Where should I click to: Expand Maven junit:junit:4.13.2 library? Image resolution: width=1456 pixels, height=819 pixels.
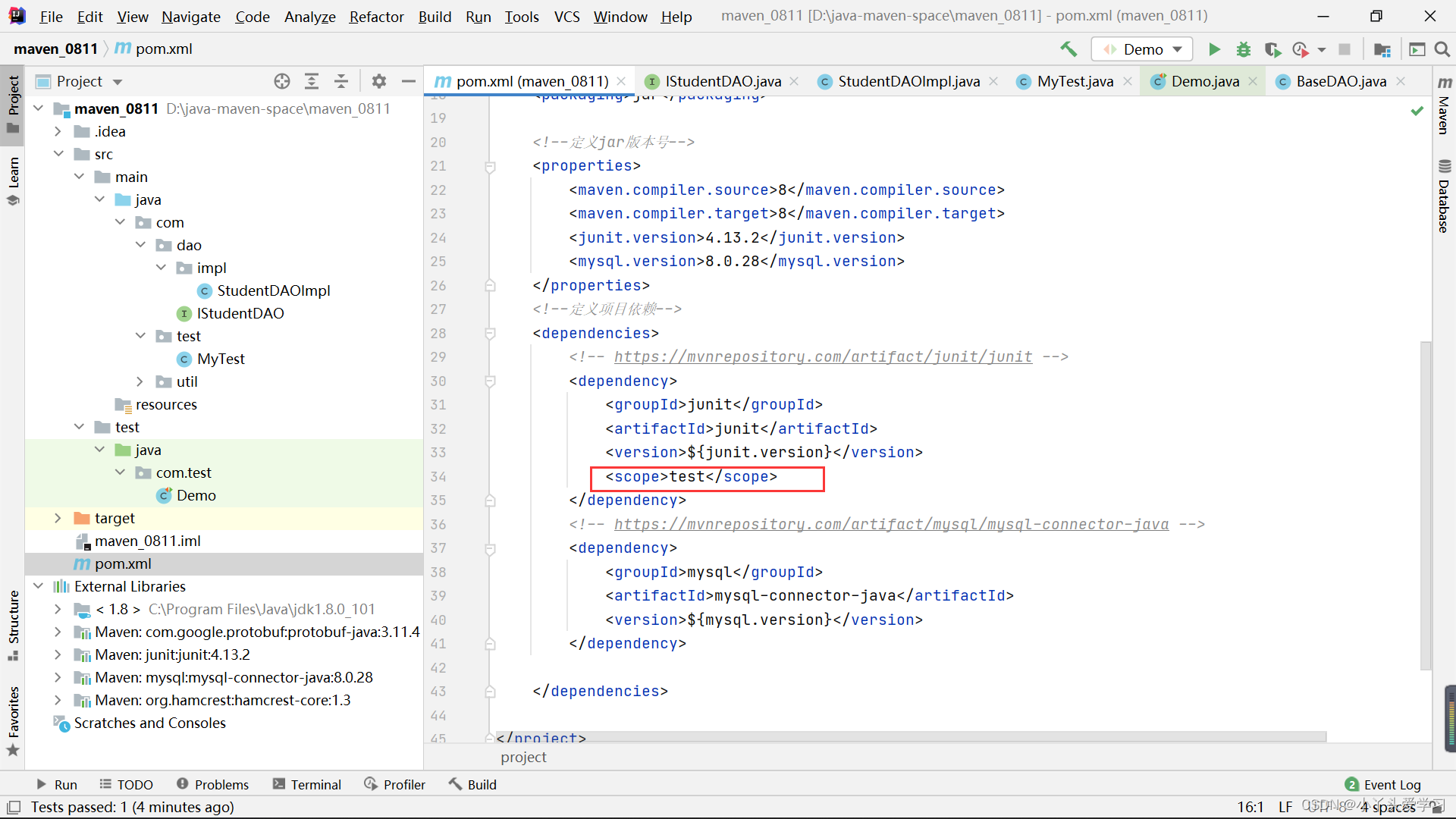58,654
